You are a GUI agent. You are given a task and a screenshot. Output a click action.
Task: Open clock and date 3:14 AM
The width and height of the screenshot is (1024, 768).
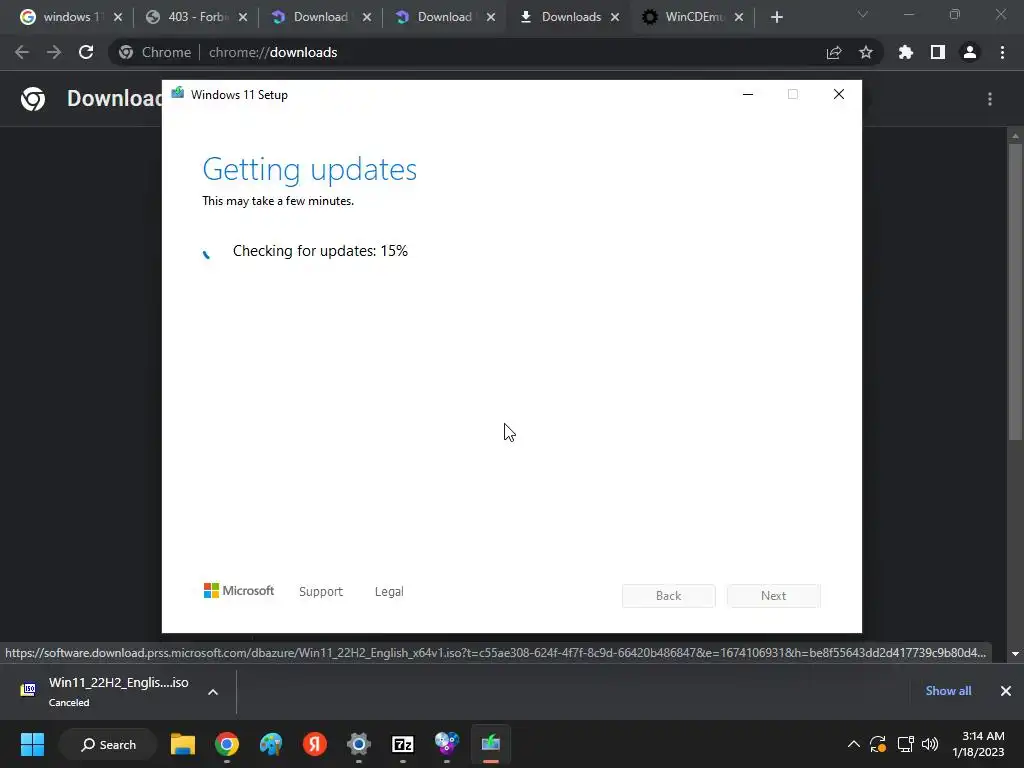click(x=978, y=744)
